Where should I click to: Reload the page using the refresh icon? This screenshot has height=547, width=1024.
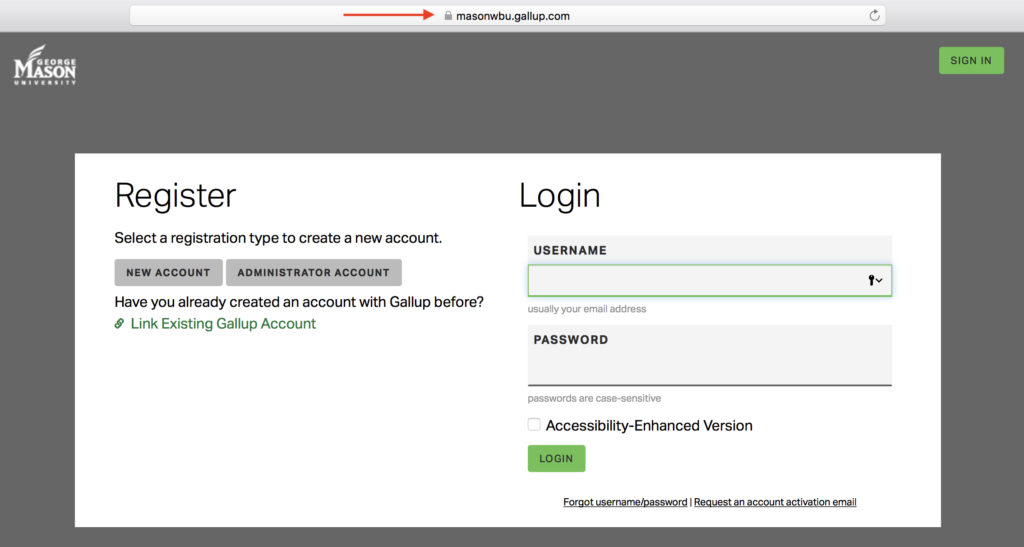coord(874,16)
